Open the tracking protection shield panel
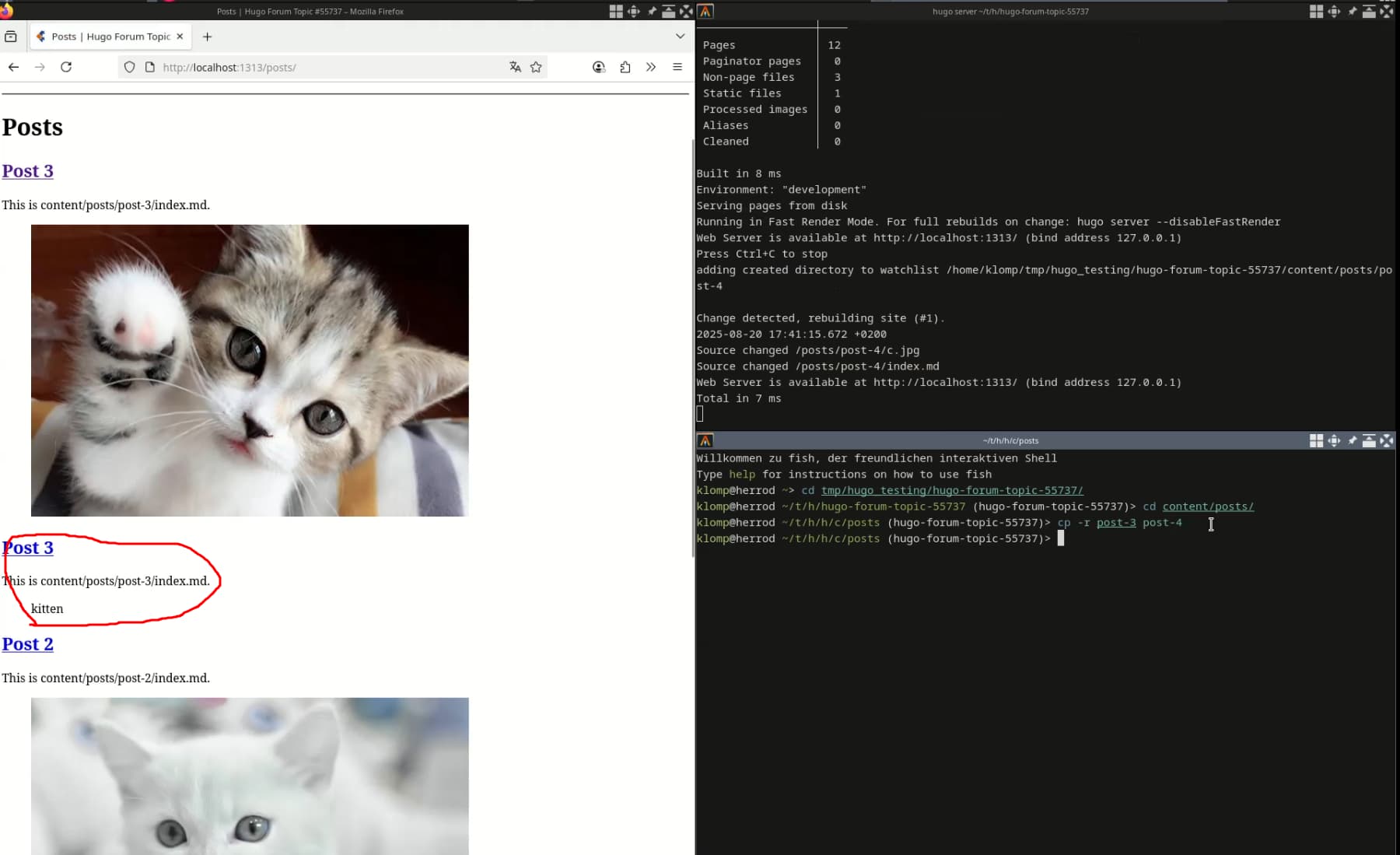 coord(130,68)
